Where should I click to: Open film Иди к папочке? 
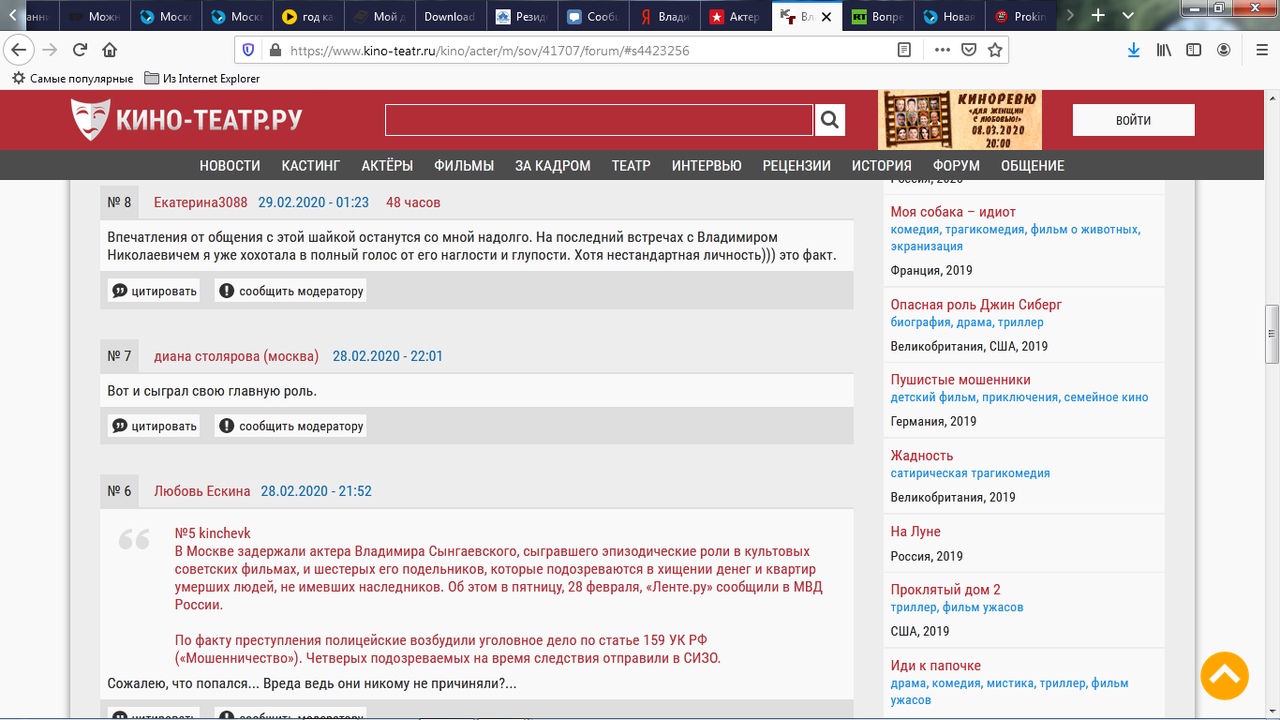[936, 666]
